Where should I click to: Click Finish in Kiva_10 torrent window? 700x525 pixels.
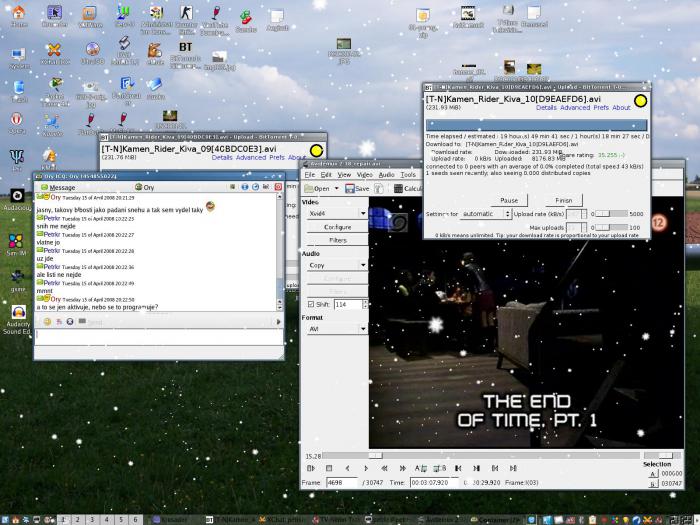[563, 200]
